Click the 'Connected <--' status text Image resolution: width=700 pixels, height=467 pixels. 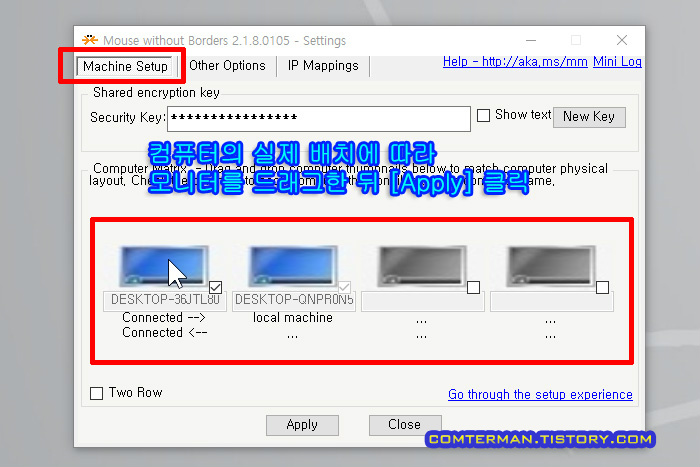[165, 333]
